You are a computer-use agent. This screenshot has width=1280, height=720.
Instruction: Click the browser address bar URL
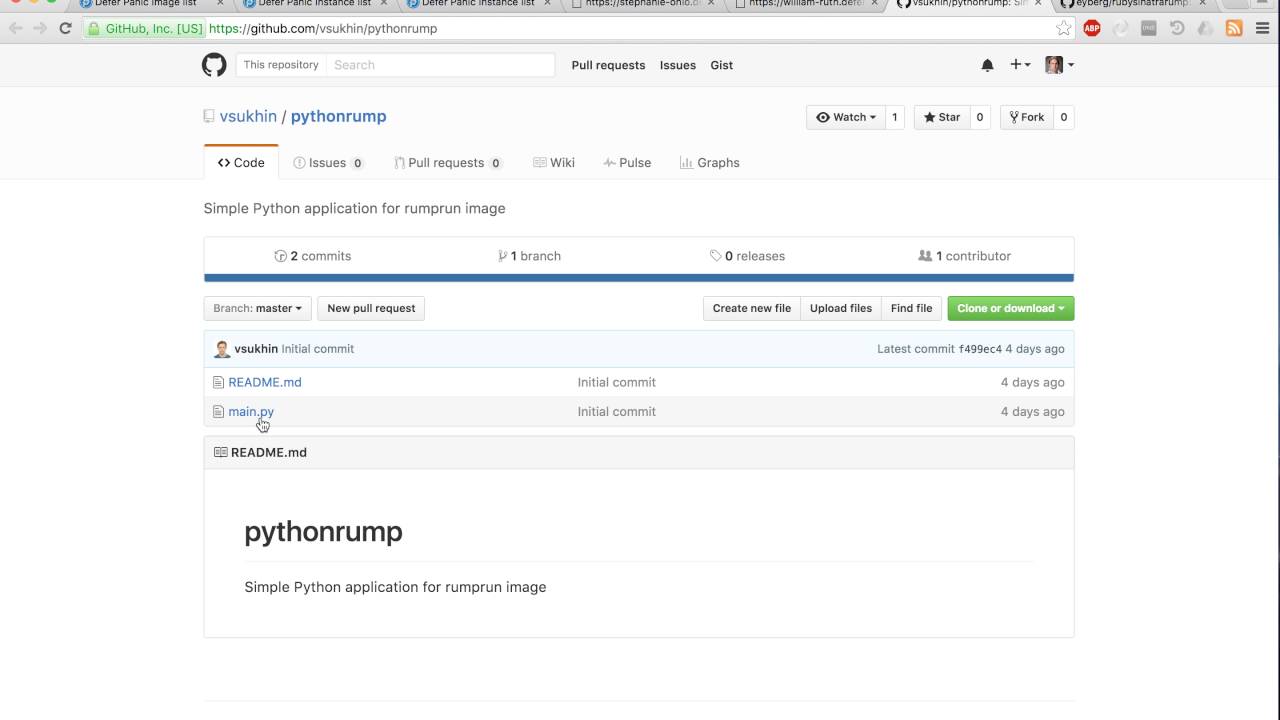[x=323, y=28]
